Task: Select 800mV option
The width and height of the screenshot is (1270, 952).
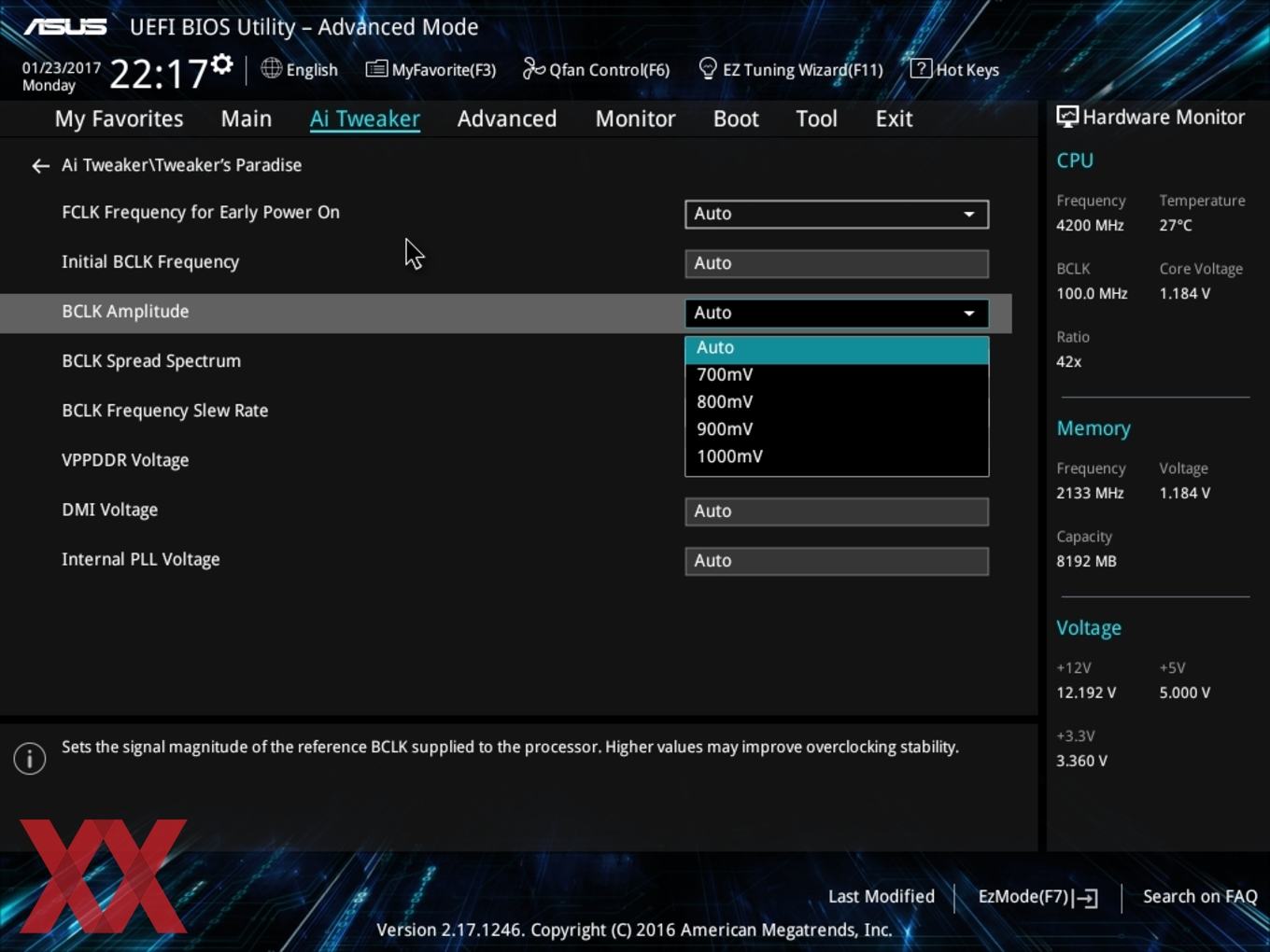Action: pyautogui.click(x=837, y=401)
